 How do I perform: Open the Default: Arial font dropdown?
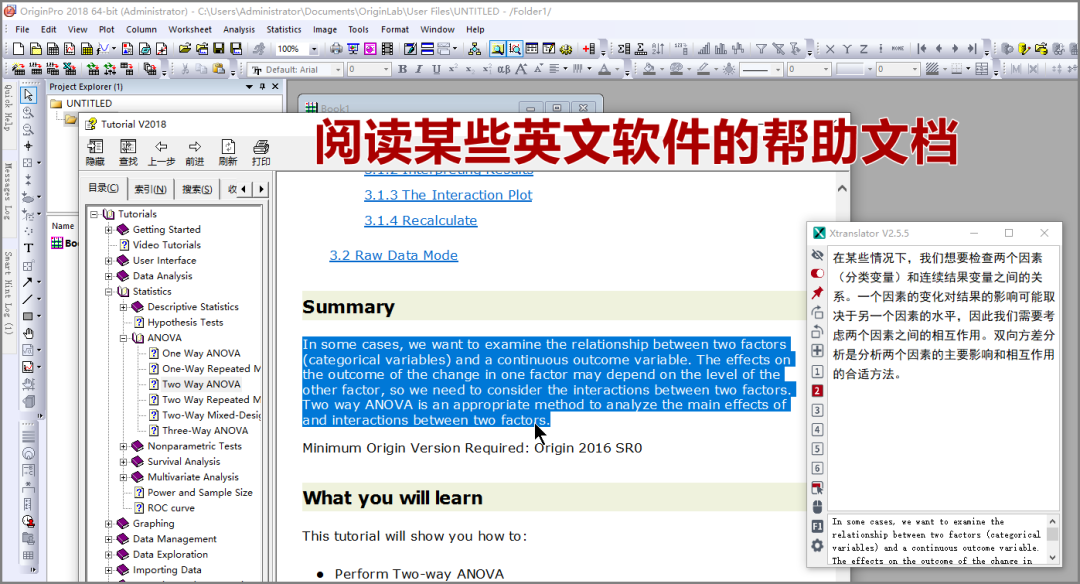coord(338,70)
